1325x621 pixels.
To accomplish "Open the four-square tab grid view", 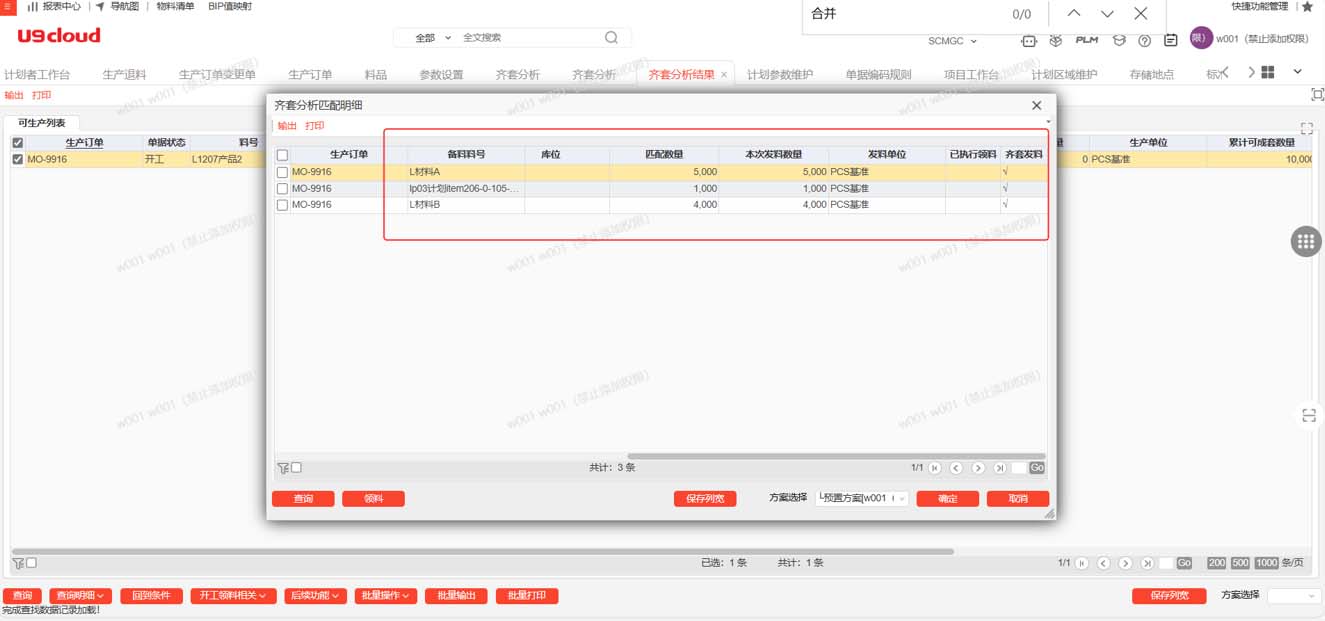I will coord(1268,72).
